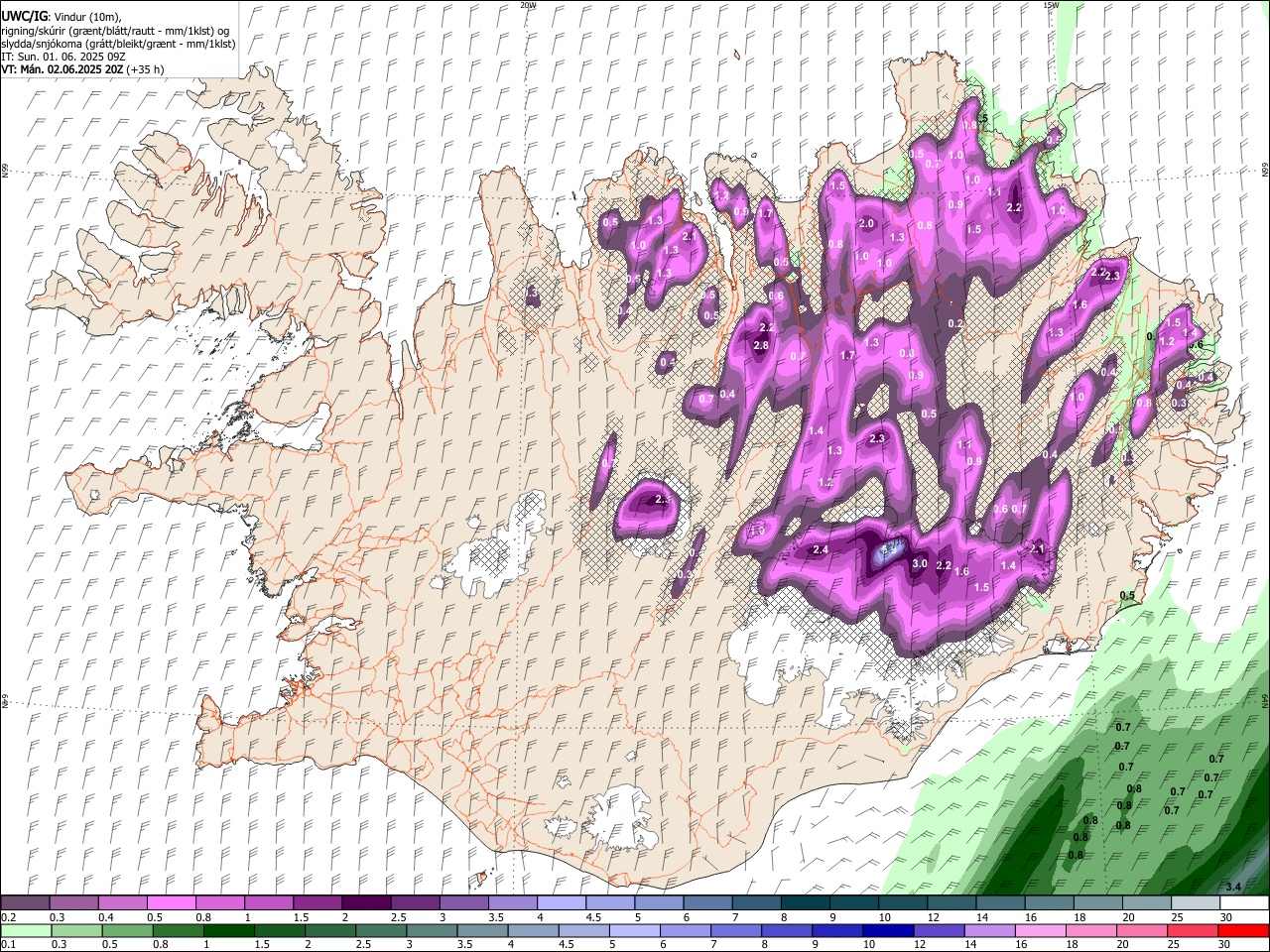Click the '3.0' snowfall value on map
The width and height of the screenshot is (1270, 952).
920,563
